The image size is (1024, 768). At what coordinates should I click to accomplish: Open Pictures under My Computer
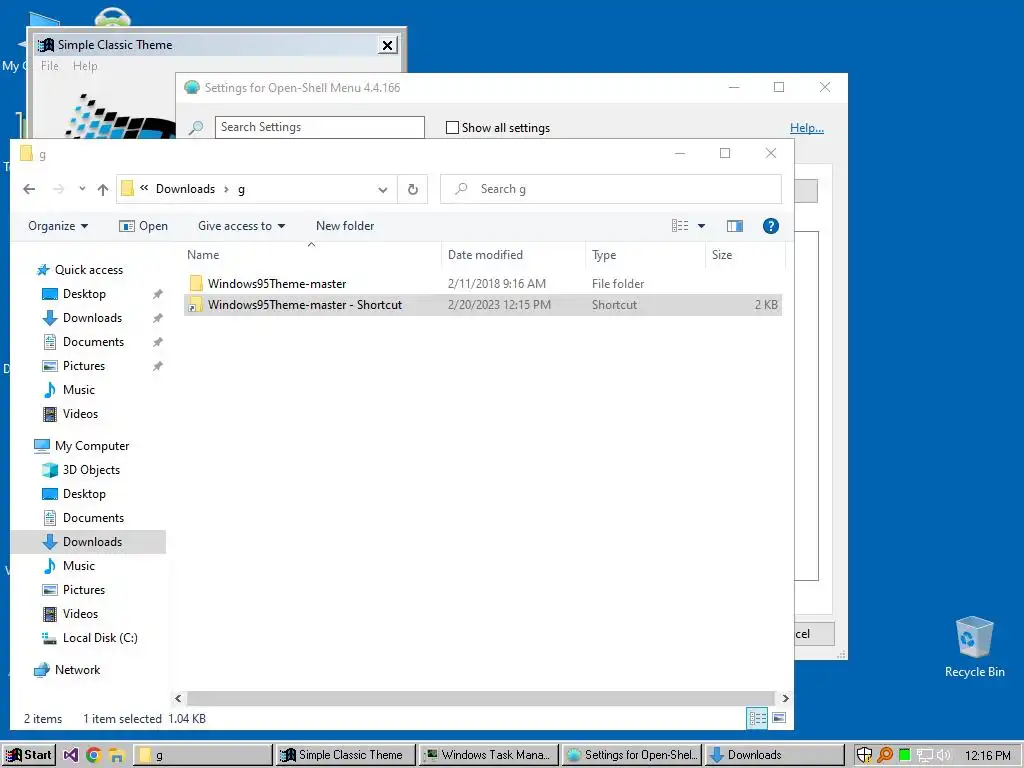[84, 590]
